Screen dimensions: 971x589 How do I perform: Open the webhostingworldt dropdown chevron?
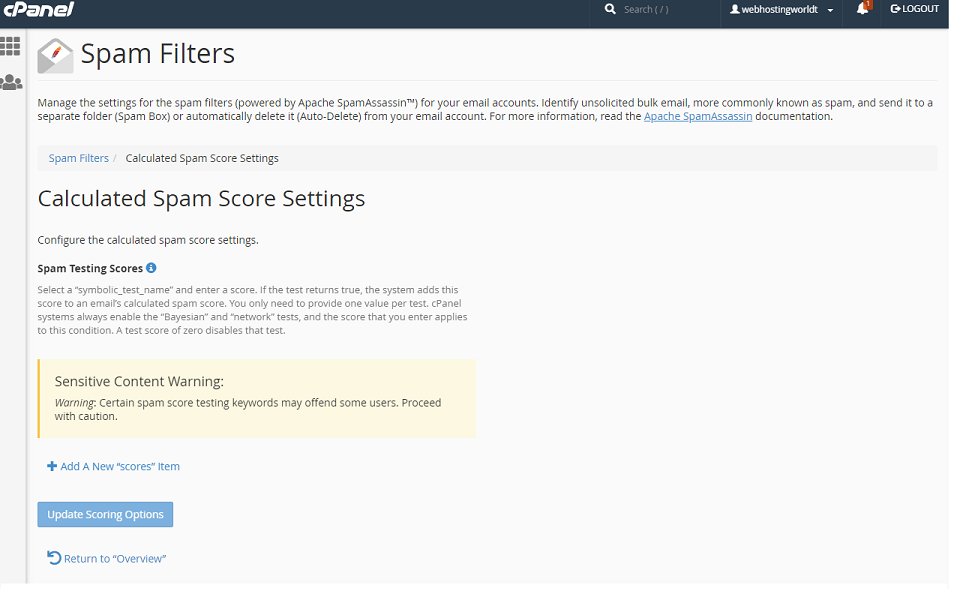pyautogui.click(x=829, y=12)
